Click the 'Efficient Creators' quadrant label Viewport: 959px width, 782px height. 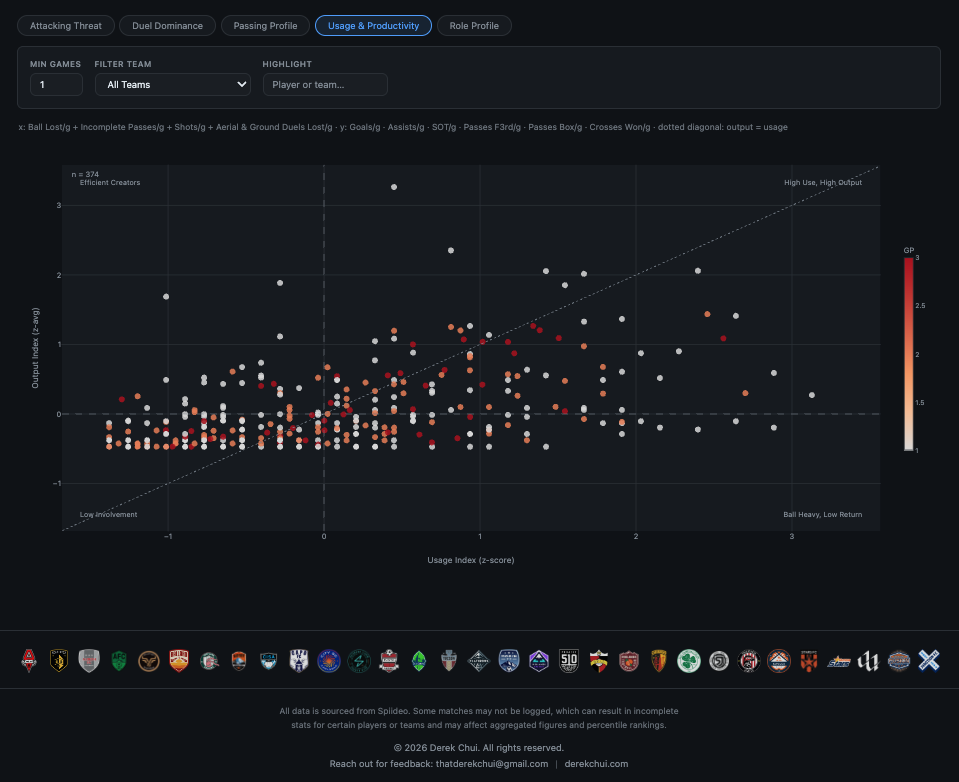point(110,183)
